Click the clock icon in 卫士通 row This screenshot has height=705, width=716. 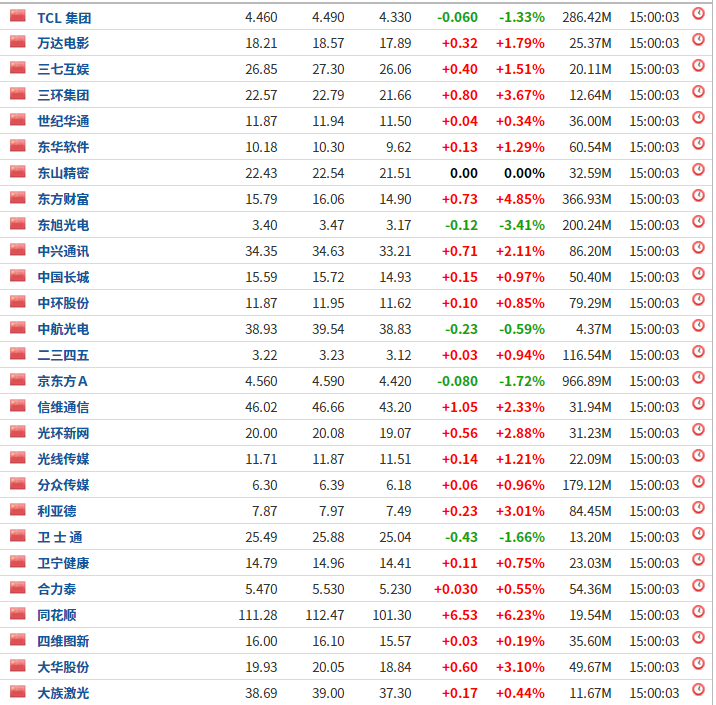click(698, 534)
